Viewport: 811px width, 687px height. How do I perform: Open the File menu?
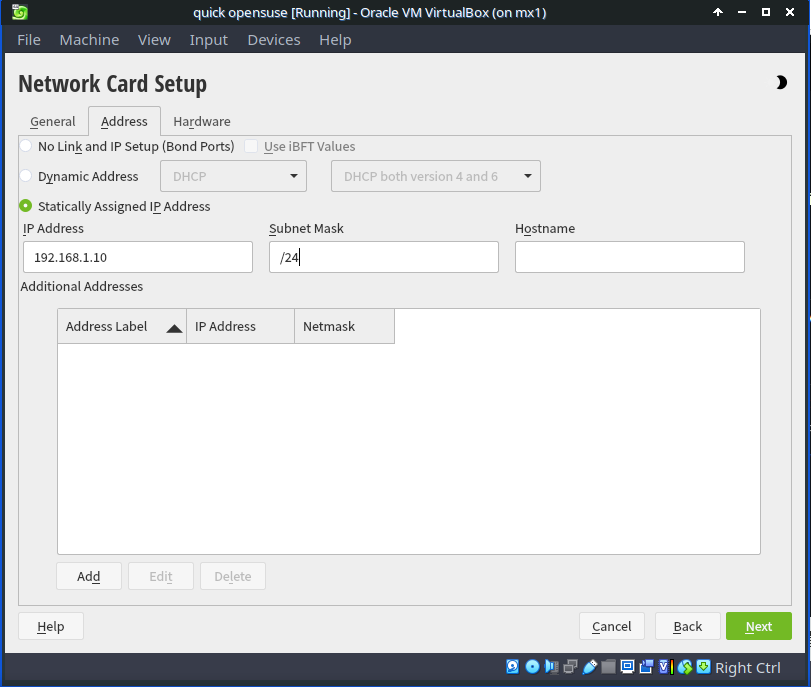pyautogui.click(x=29, y=40)
